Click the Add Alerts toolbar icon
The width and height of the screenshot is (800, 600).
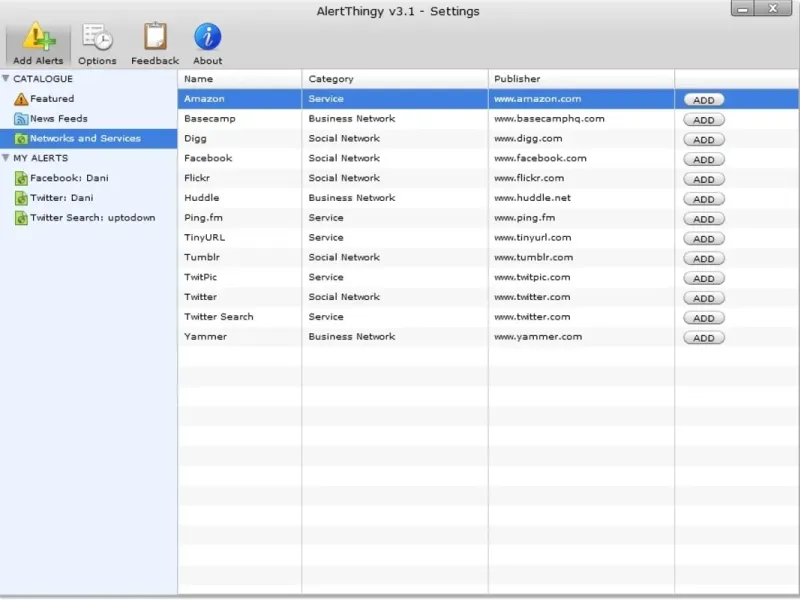point(38,38)
